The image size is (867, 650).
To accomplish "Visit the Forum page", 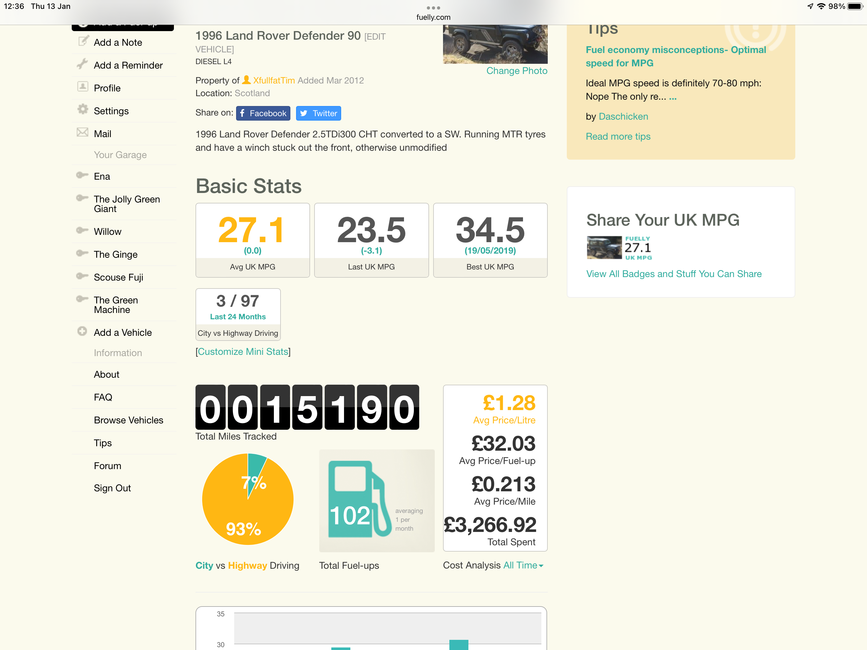I will pyautogui.click(x=107, y=465).
